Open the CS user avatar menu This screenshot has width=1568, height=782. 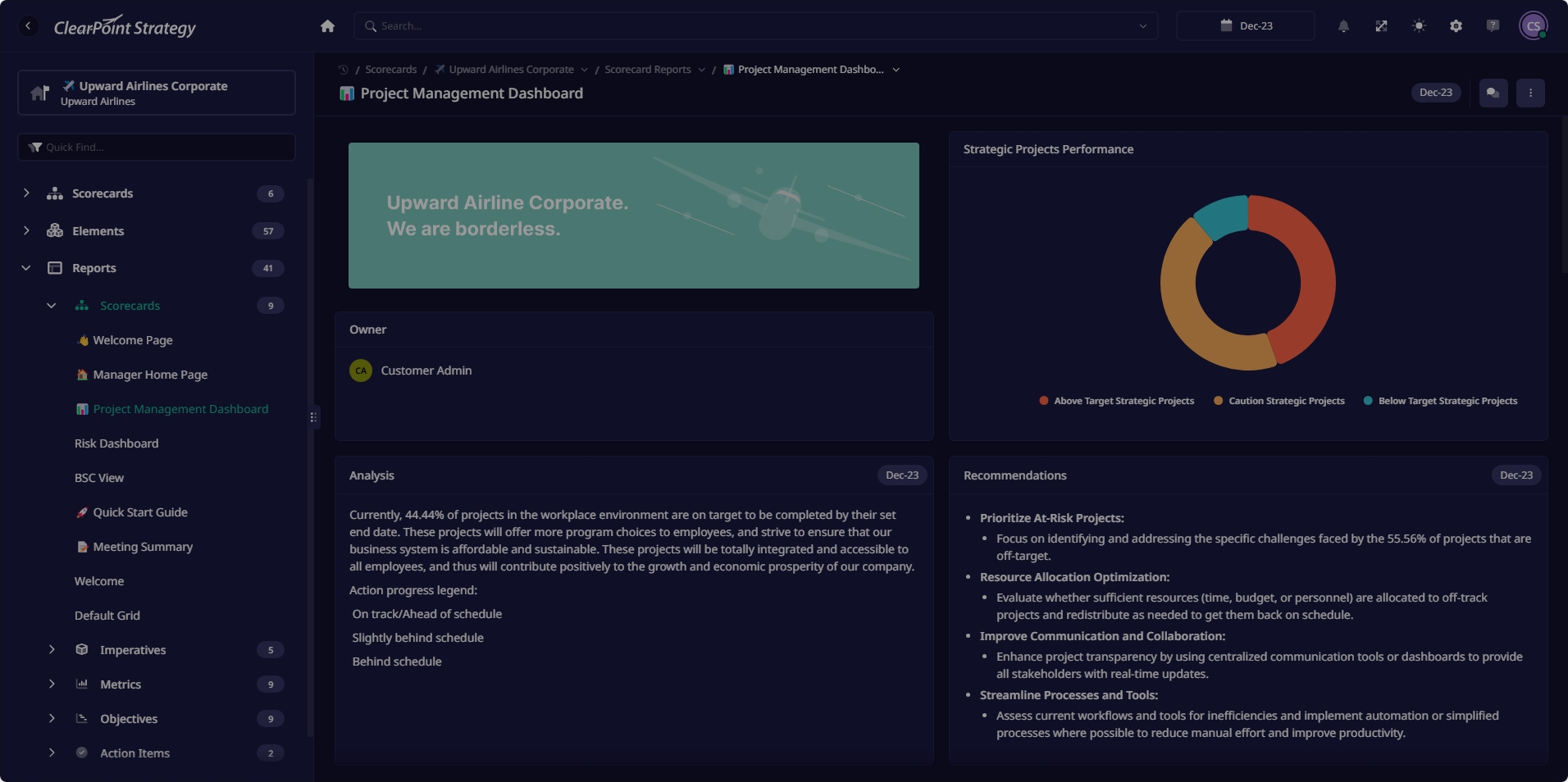(1533, 26)
